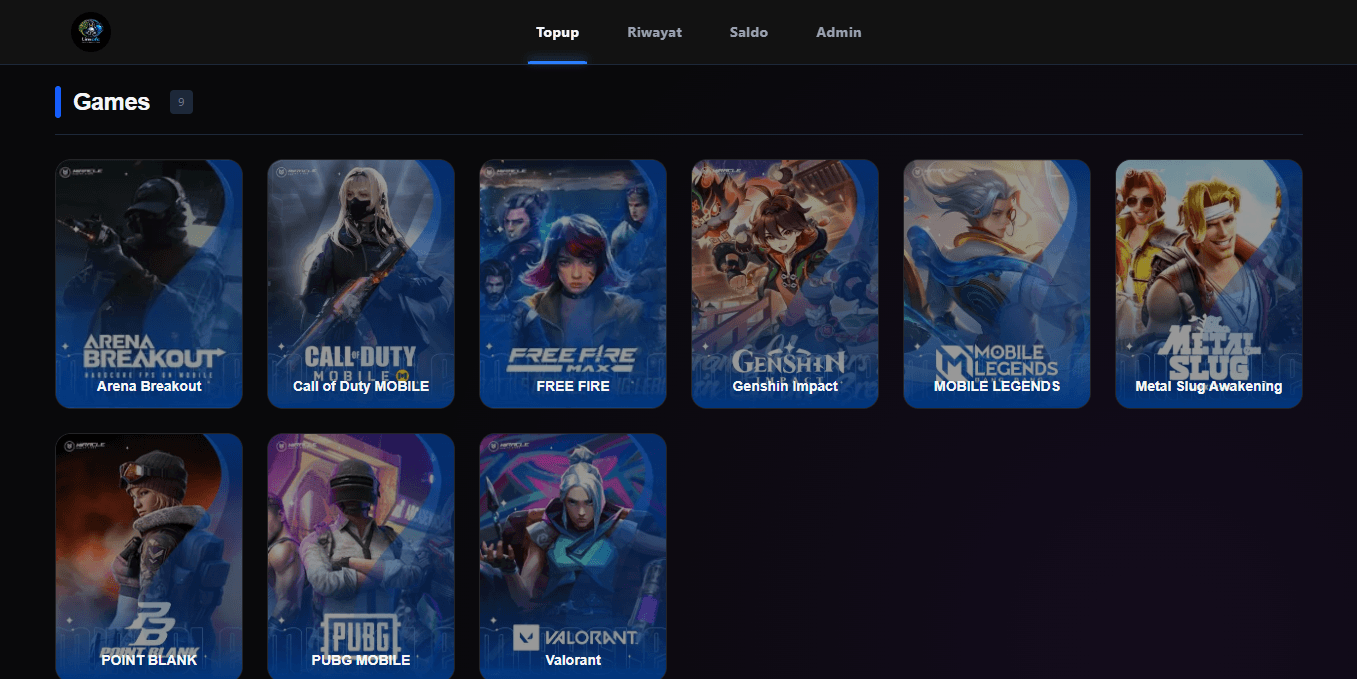
Task: Click the games count badge showing 9
Action: click(x=181, y=102)
